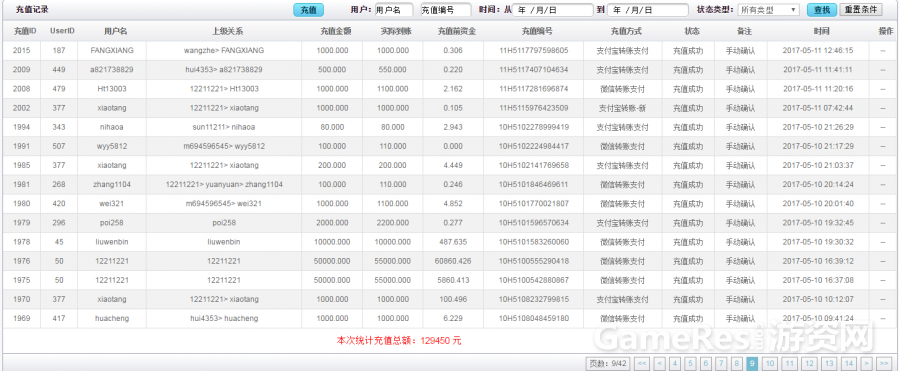This screenshot has width=899, height=371.
Task: Select username Ht13003 cell
Action: 112,89
